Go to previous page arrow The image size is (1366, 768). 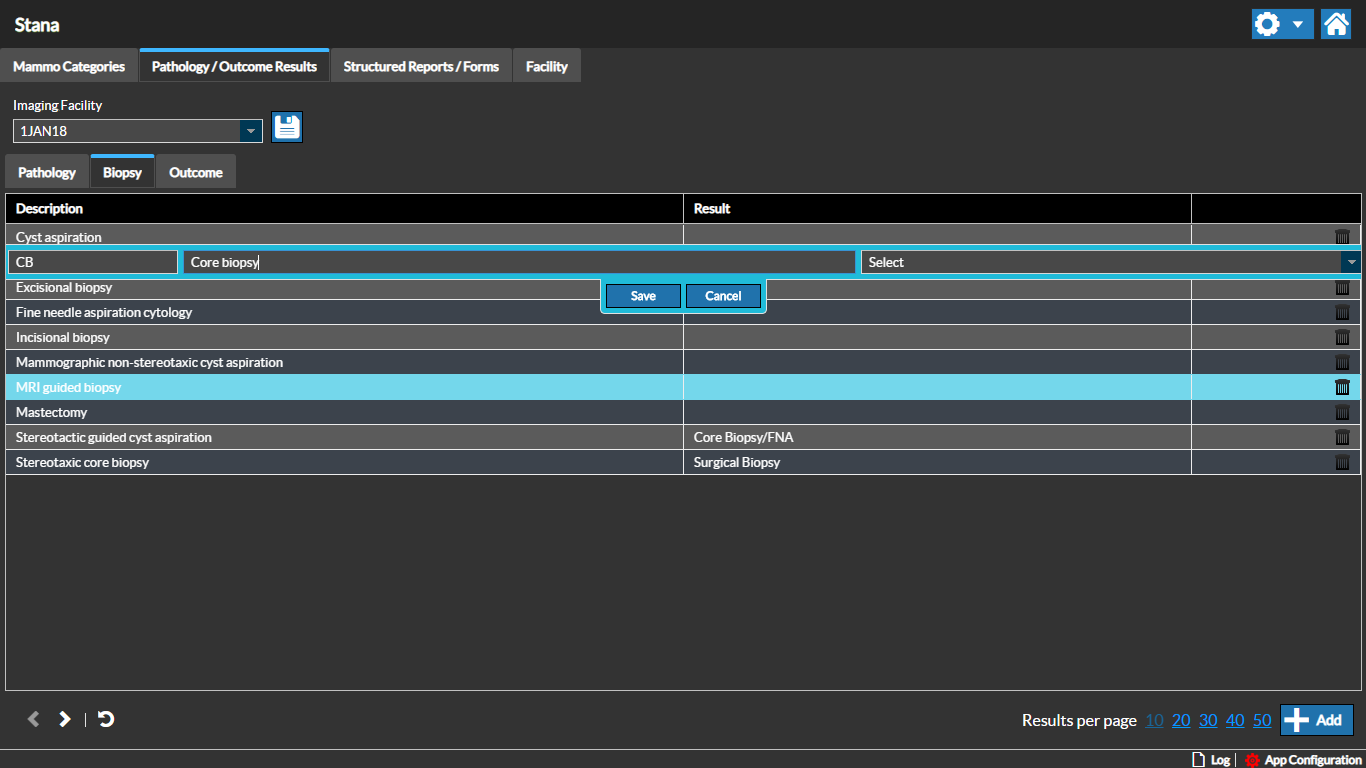point(33,719)
